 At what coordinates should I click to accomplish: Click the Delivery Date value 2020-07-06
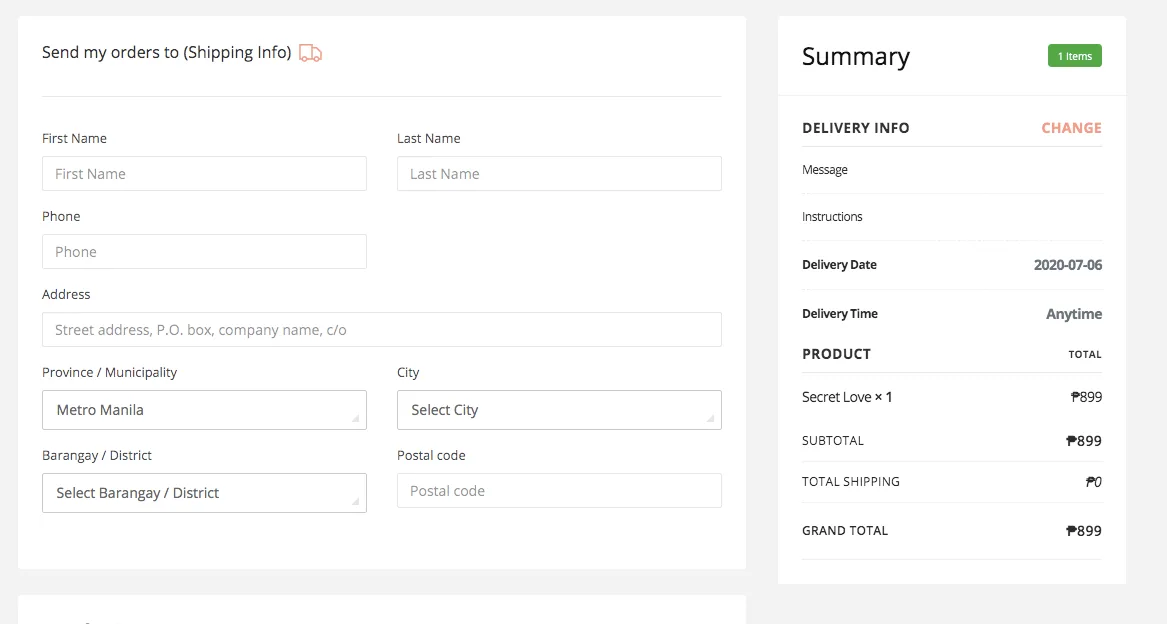tap(1067, 264)
